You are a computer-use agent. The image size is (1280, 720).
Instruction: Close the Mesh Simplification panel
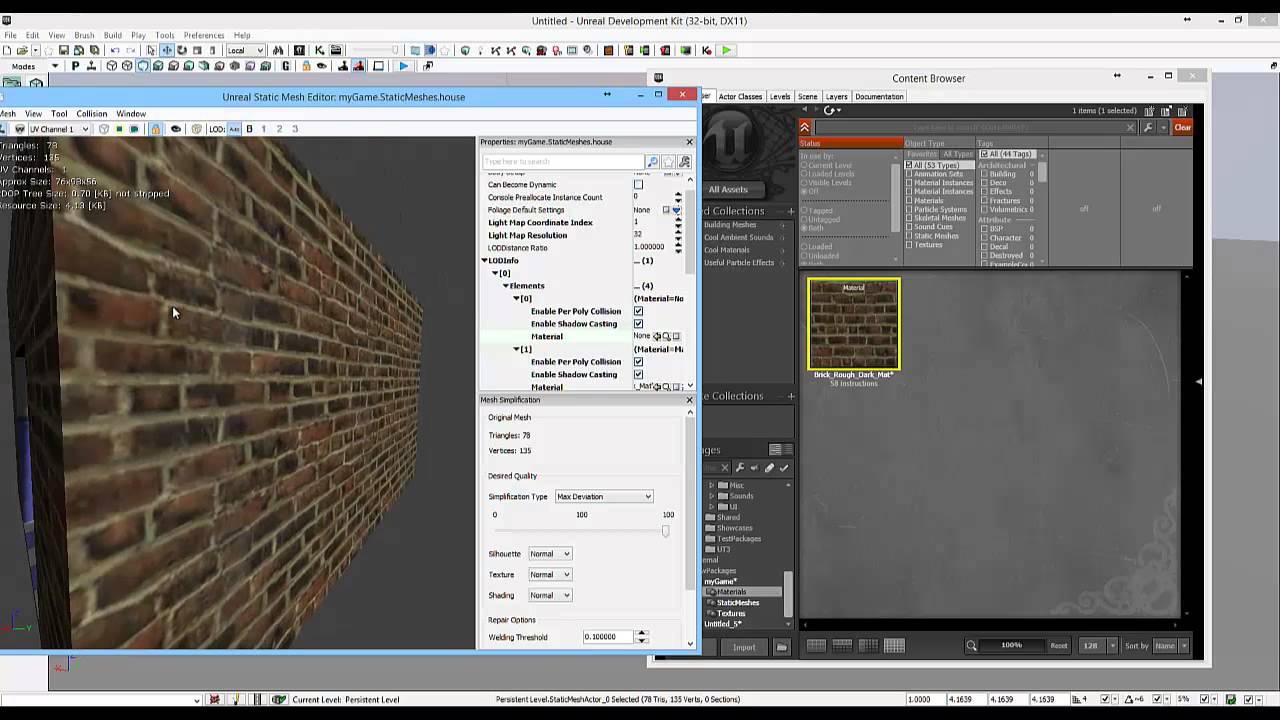click(x=689, y=400)
